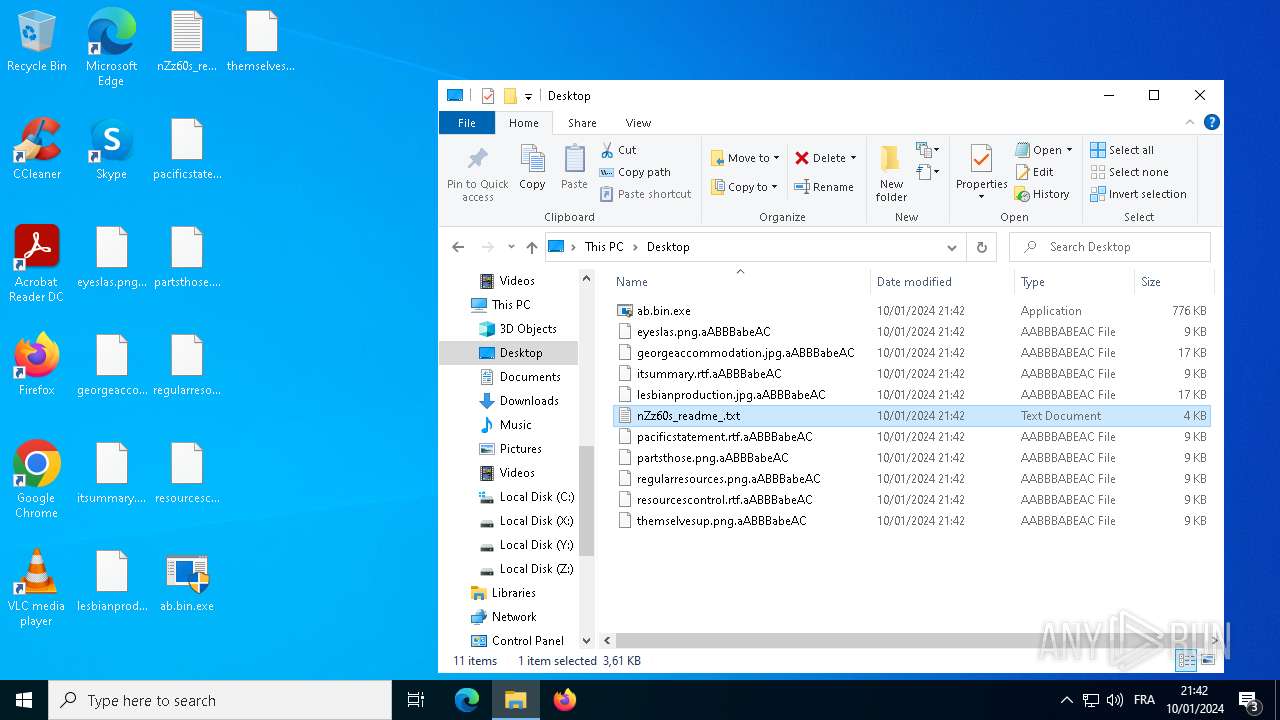
Task: Click the Rename button
Action: tap(824, 187)
